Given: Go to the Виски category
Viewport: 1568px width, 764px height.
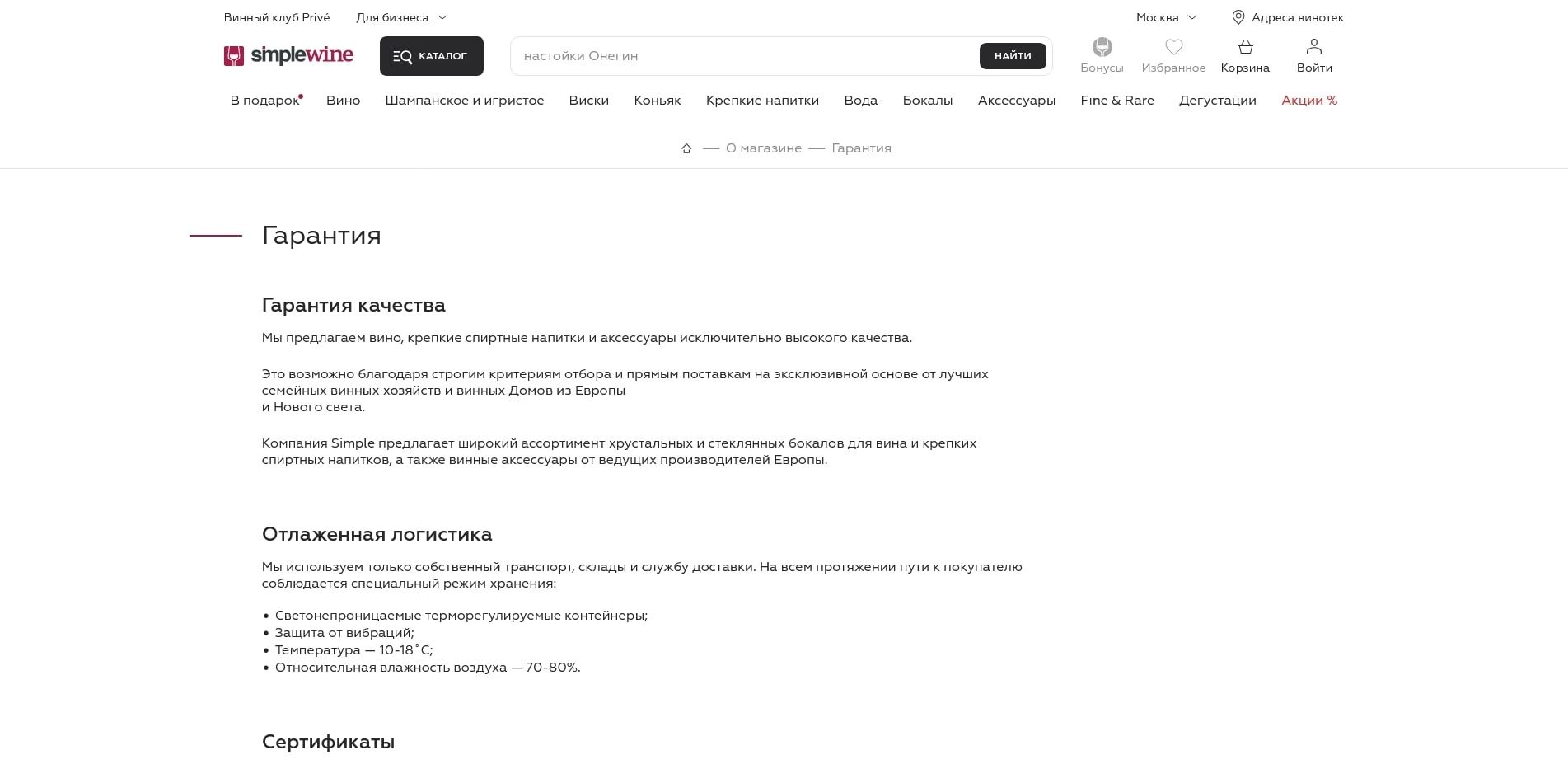Looking at the screenshot, I should 588,101.
